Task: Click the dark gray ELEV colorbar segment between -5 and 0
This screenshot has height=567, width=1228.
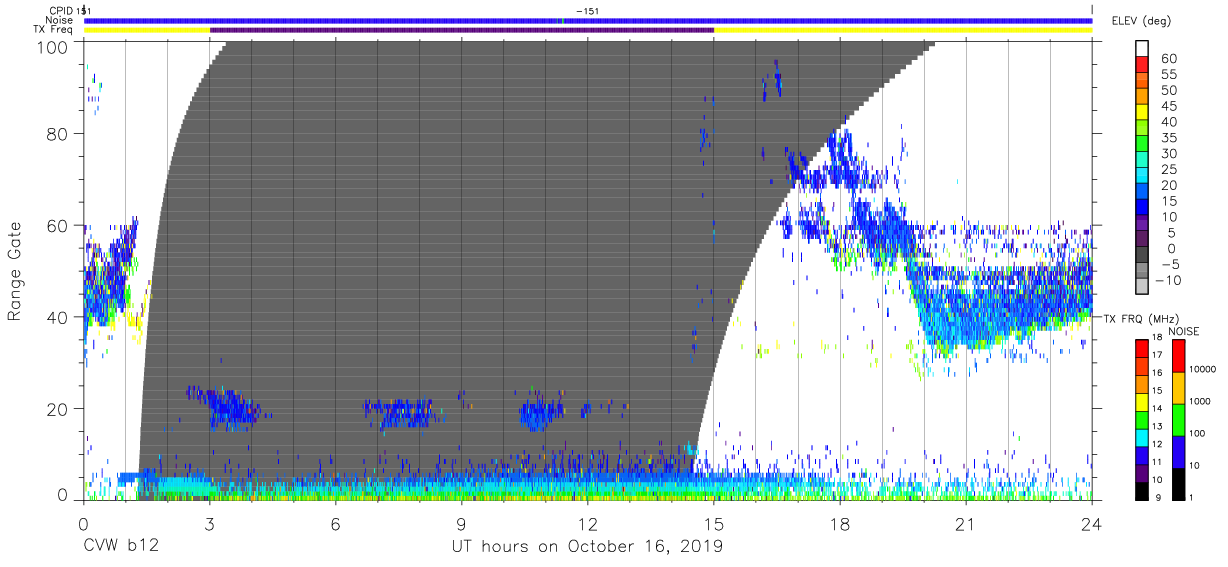Action: [x=1143, y=256]
